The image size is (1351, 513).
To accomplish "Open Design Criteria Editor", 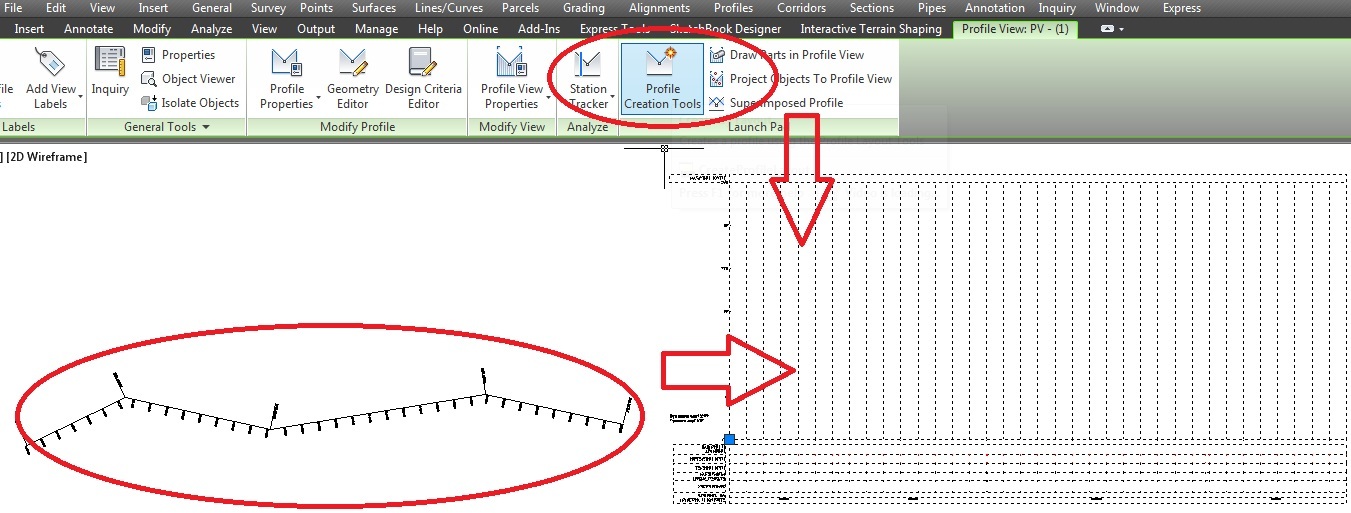I will coord(423,78).
